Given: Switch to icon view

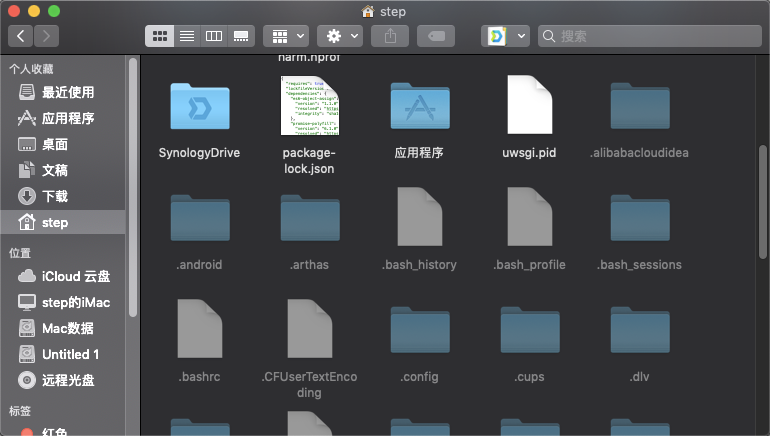Looking at the screenshot, I should [x=160, y=36].
